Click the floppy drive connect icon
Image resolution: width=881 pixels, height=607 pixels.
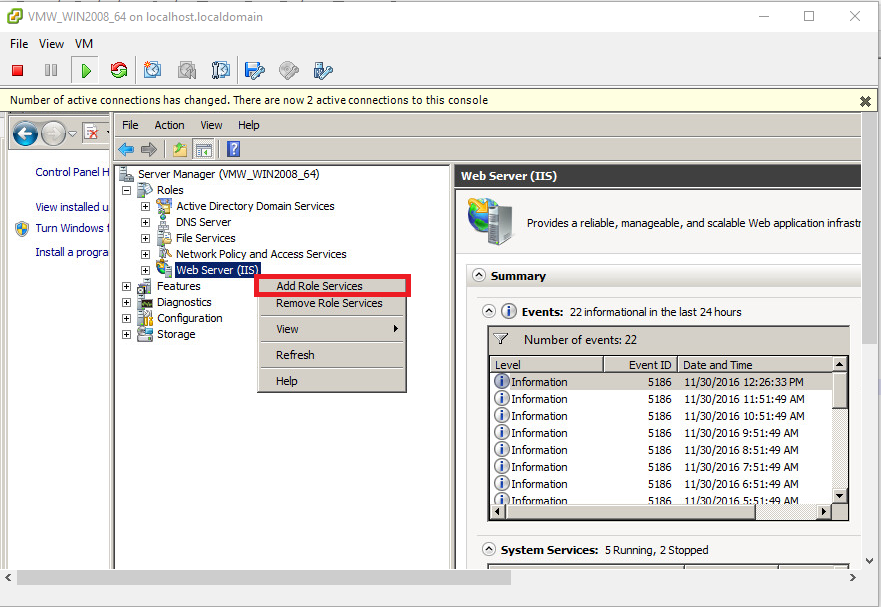(x=255, y=70)
